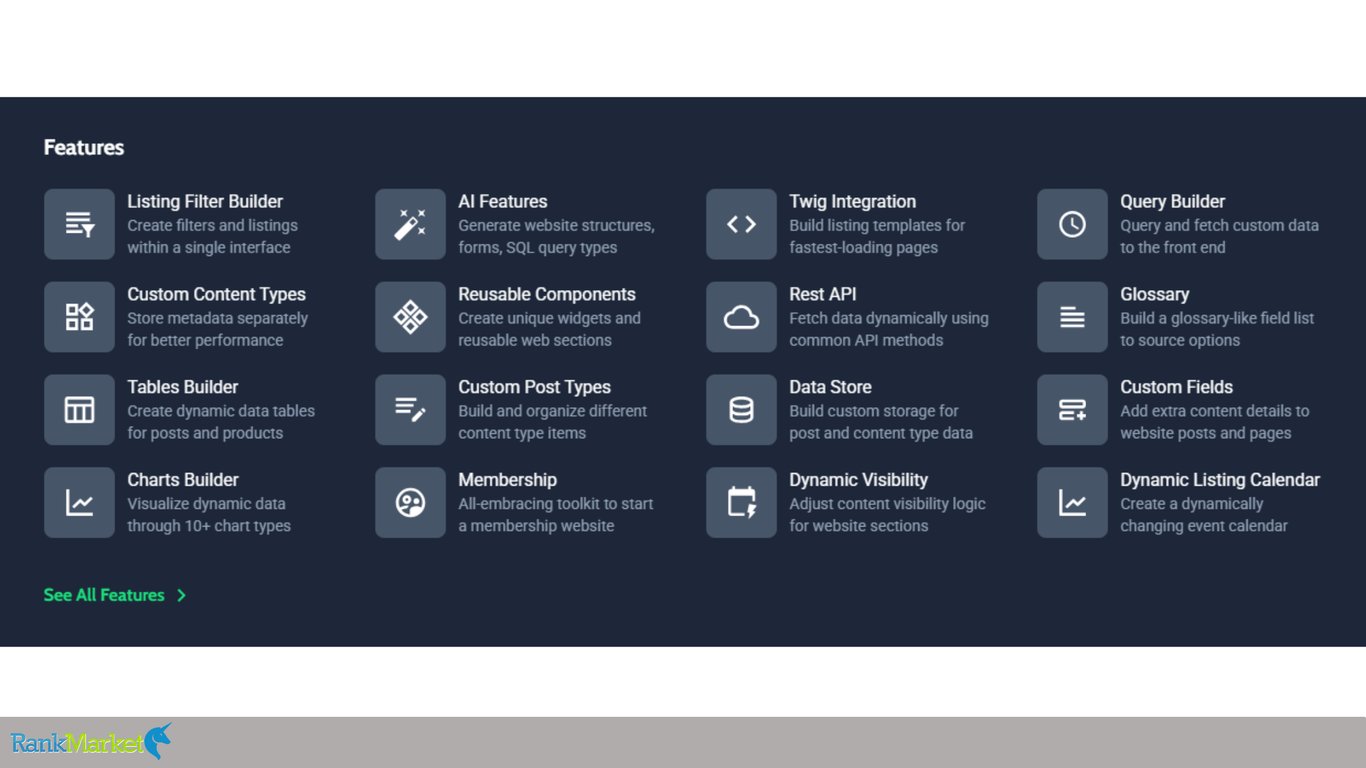This screenshot has height=768, width=1366.
Task: Click the Membership icon
Action: 410,503
